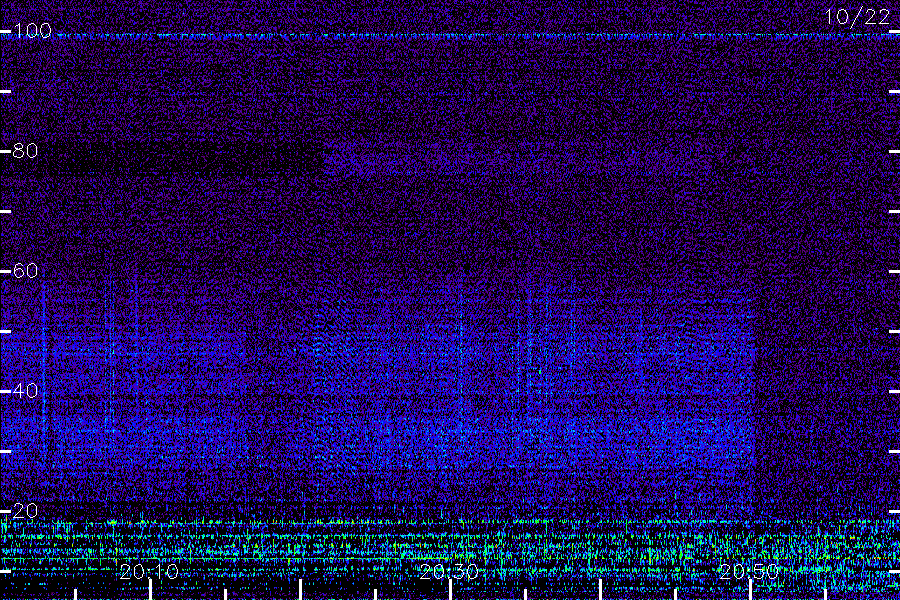Click the 20:10 time axis label

149,571
